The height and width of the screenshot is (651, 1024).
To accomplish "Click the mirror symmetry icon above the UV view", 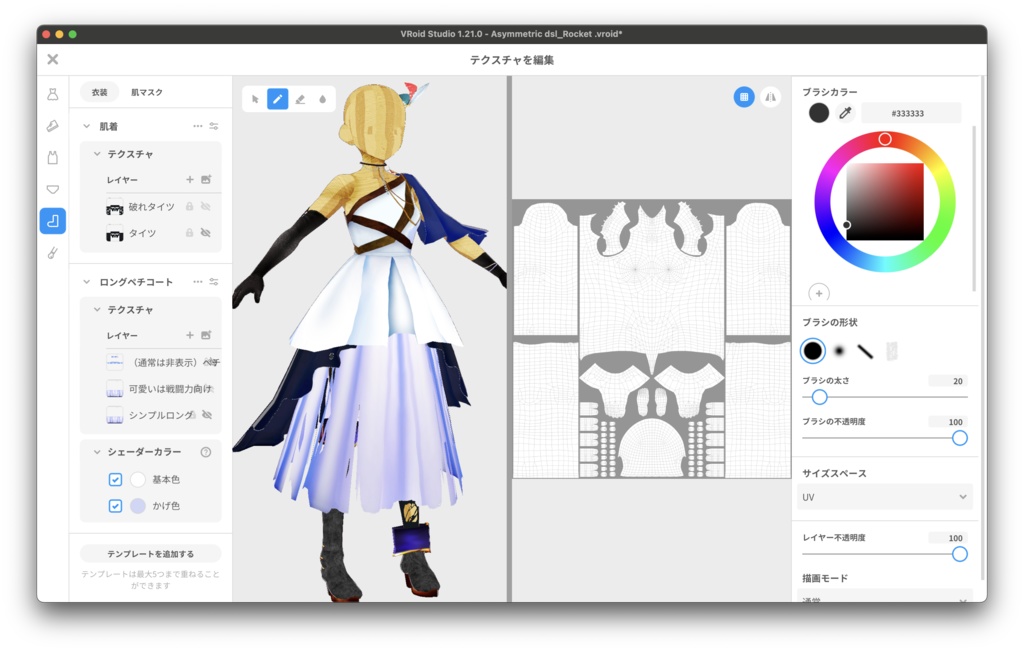I will (770, 98).
